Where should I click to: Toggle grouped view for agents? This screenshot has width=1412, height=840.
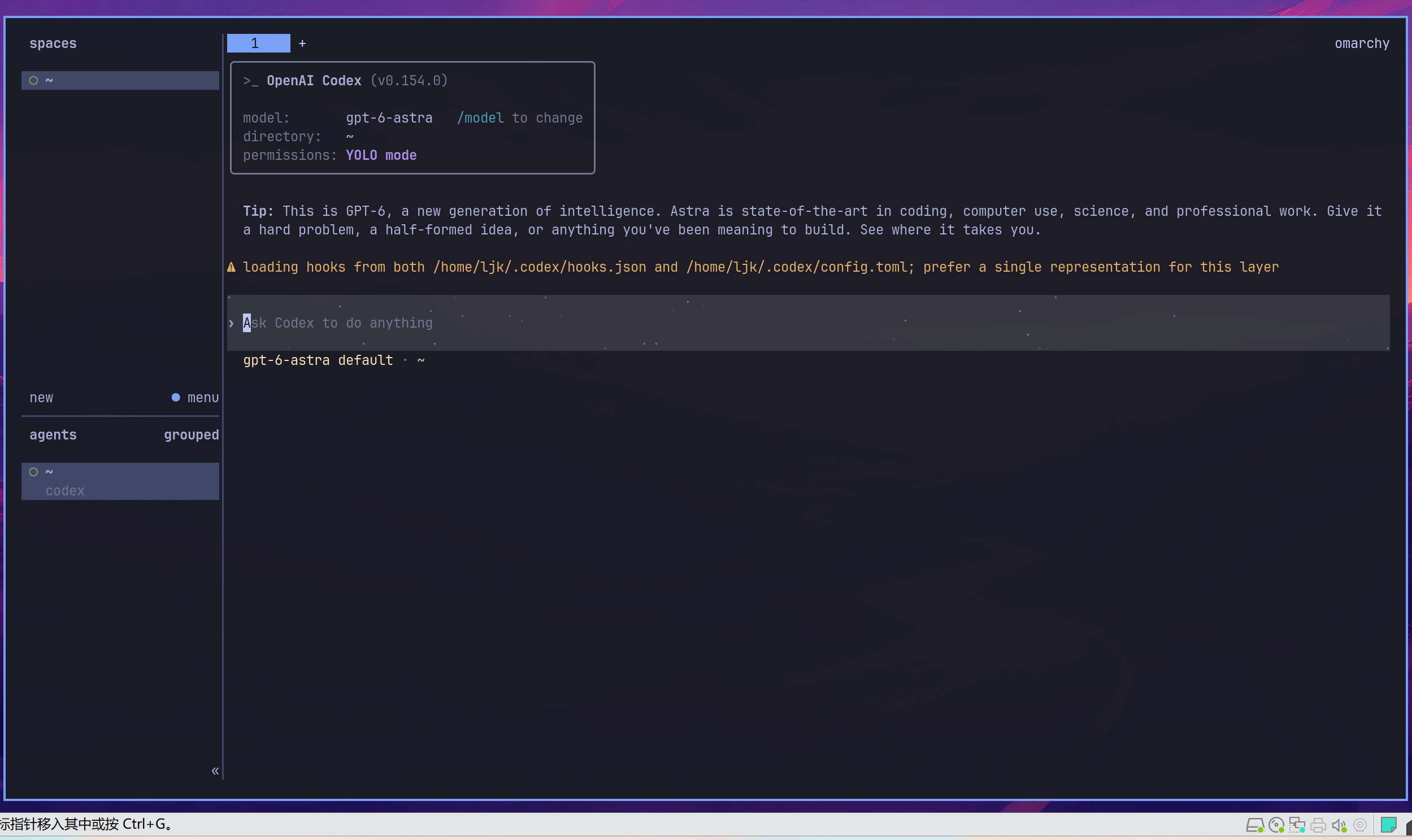click(192, 435)
